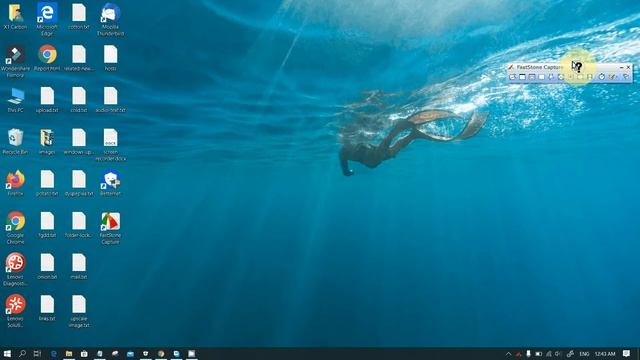Select the onion.txt file icon

47,267
